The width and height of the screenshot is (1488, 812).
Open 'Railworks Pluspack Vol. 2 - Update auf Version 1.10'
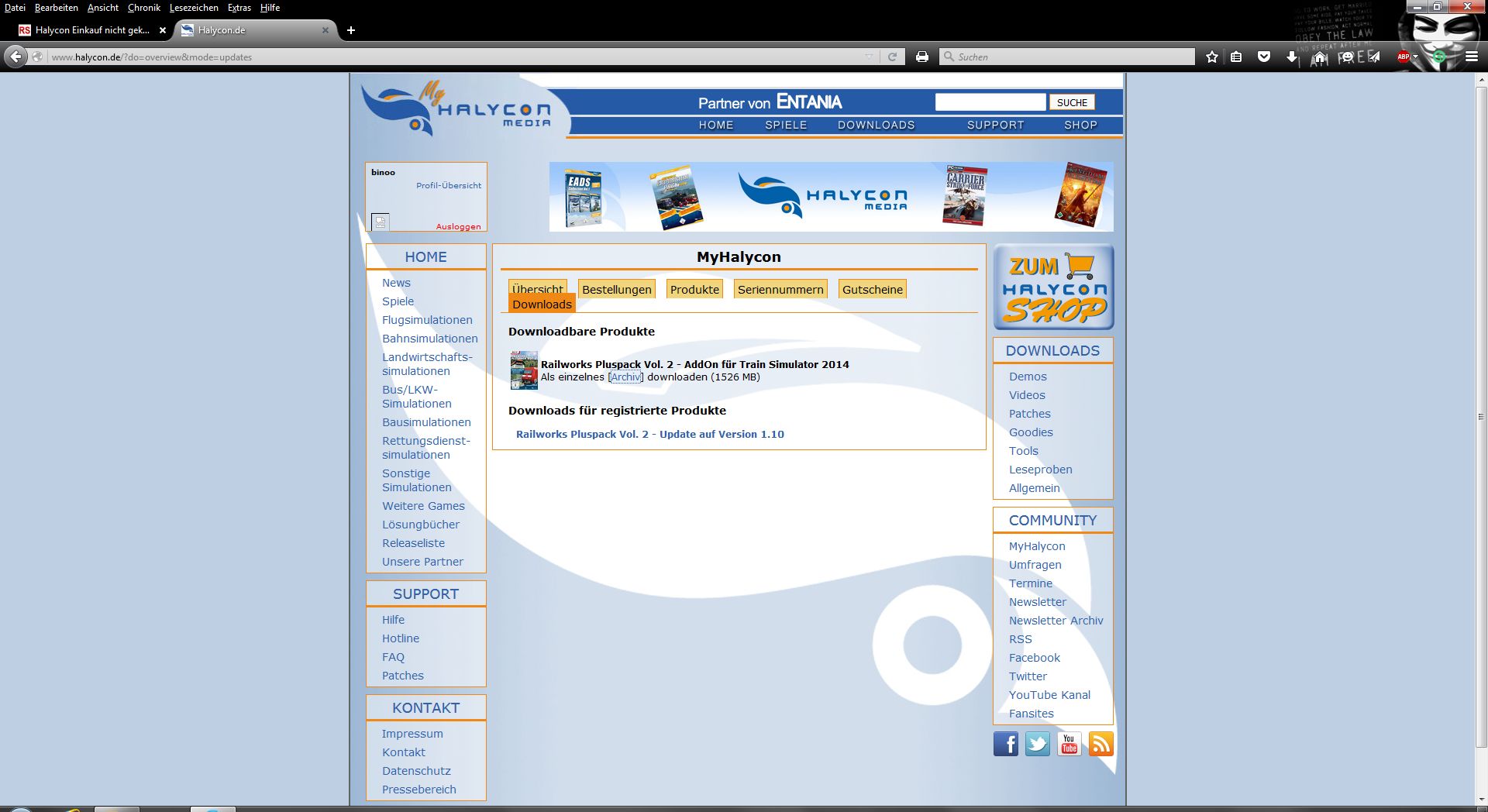coord(650,435)
